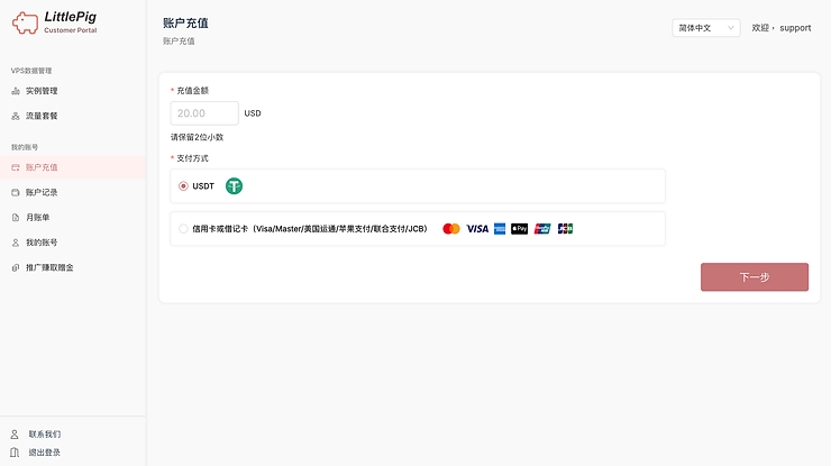Click the UnionPay logo

point(543,229)
